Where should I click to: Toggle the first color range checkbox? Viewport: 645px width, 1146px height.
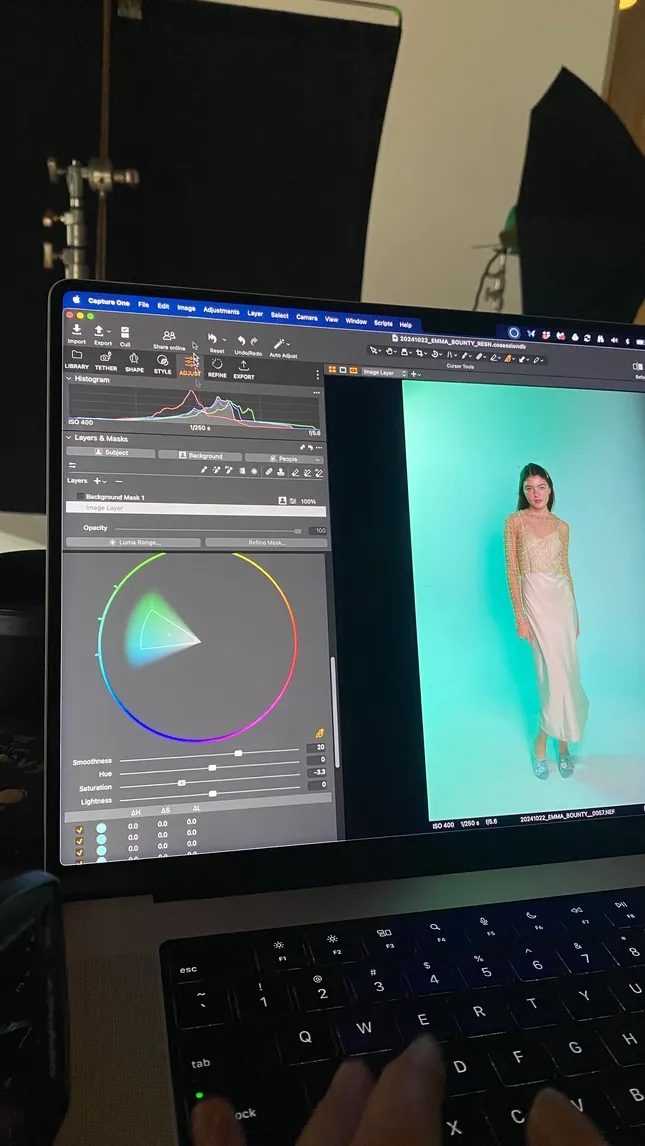tap(80, 830)
